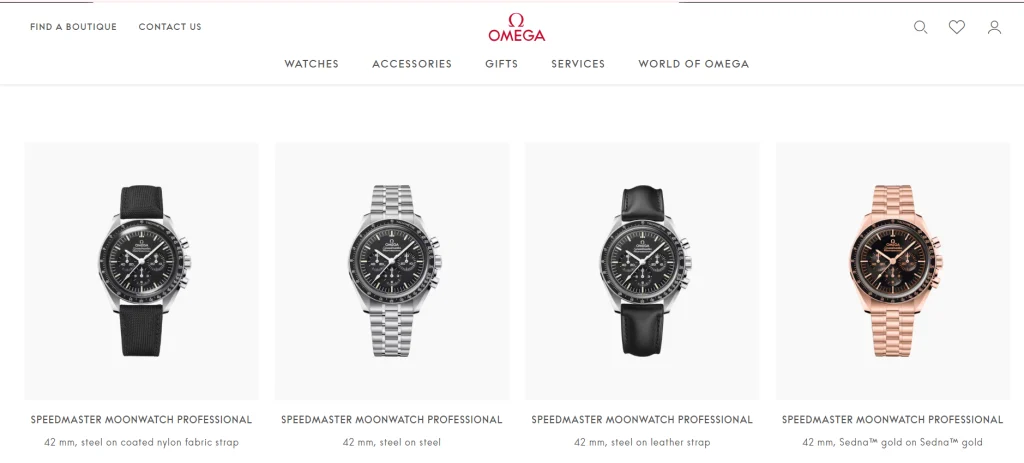This screenshot has width=1024, height=463.
Task: Open the Gifts menu
Action: pos(502,63)
